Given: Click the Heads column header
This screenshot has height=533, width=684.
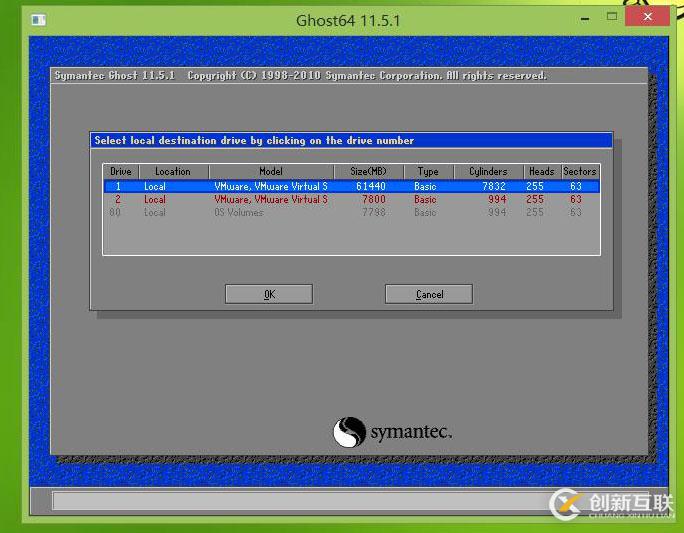Looking at the screenshot, I should pyautogui.click(x=542, y=171).
